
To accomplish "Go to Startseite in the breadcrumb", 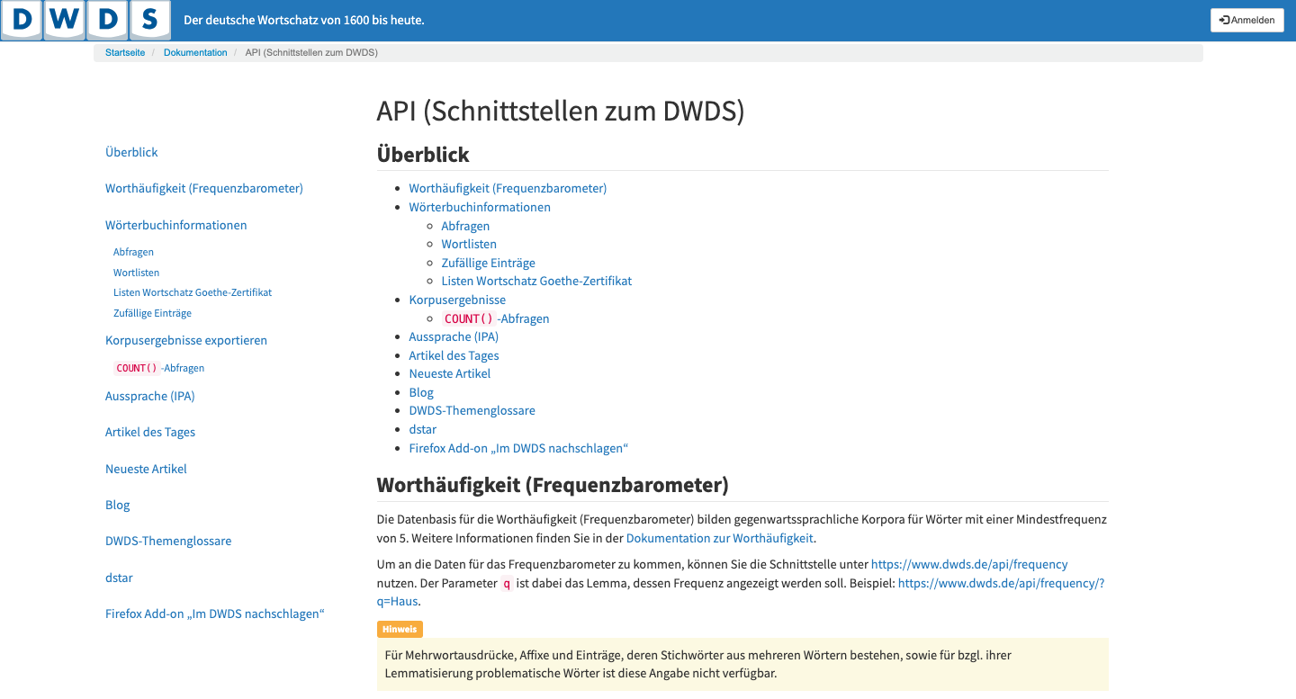I will tap(125, 53).
